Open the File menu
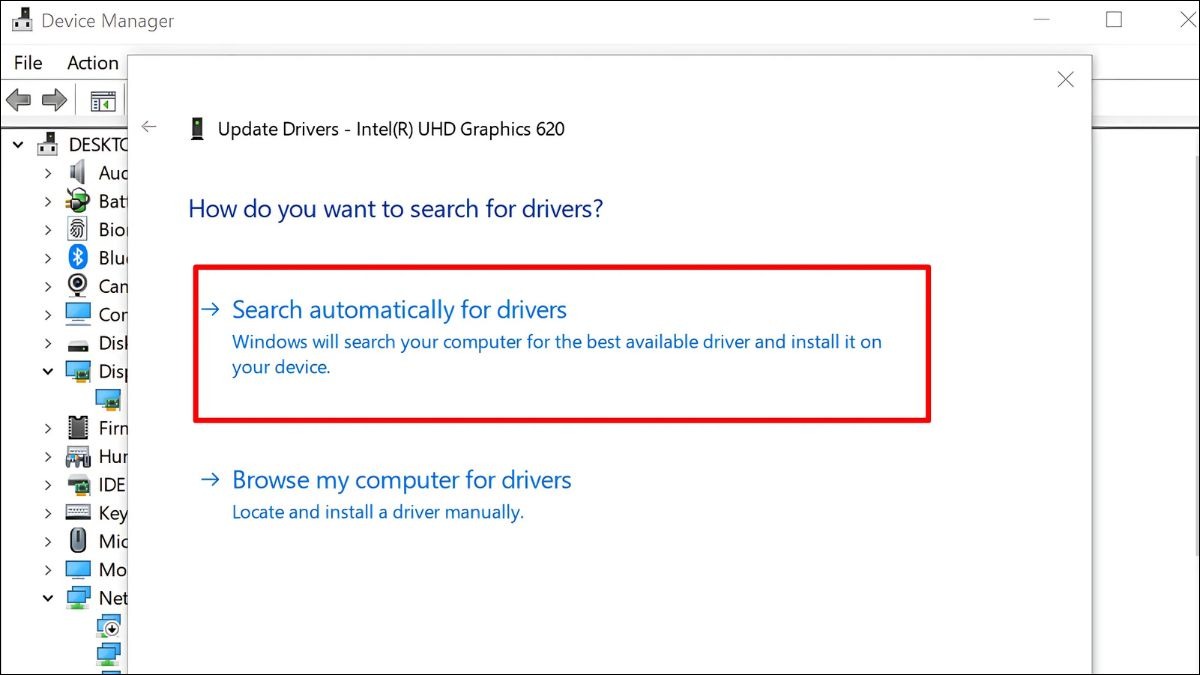The height and width of the screenshot is (675, 1200). coord(28,63)
